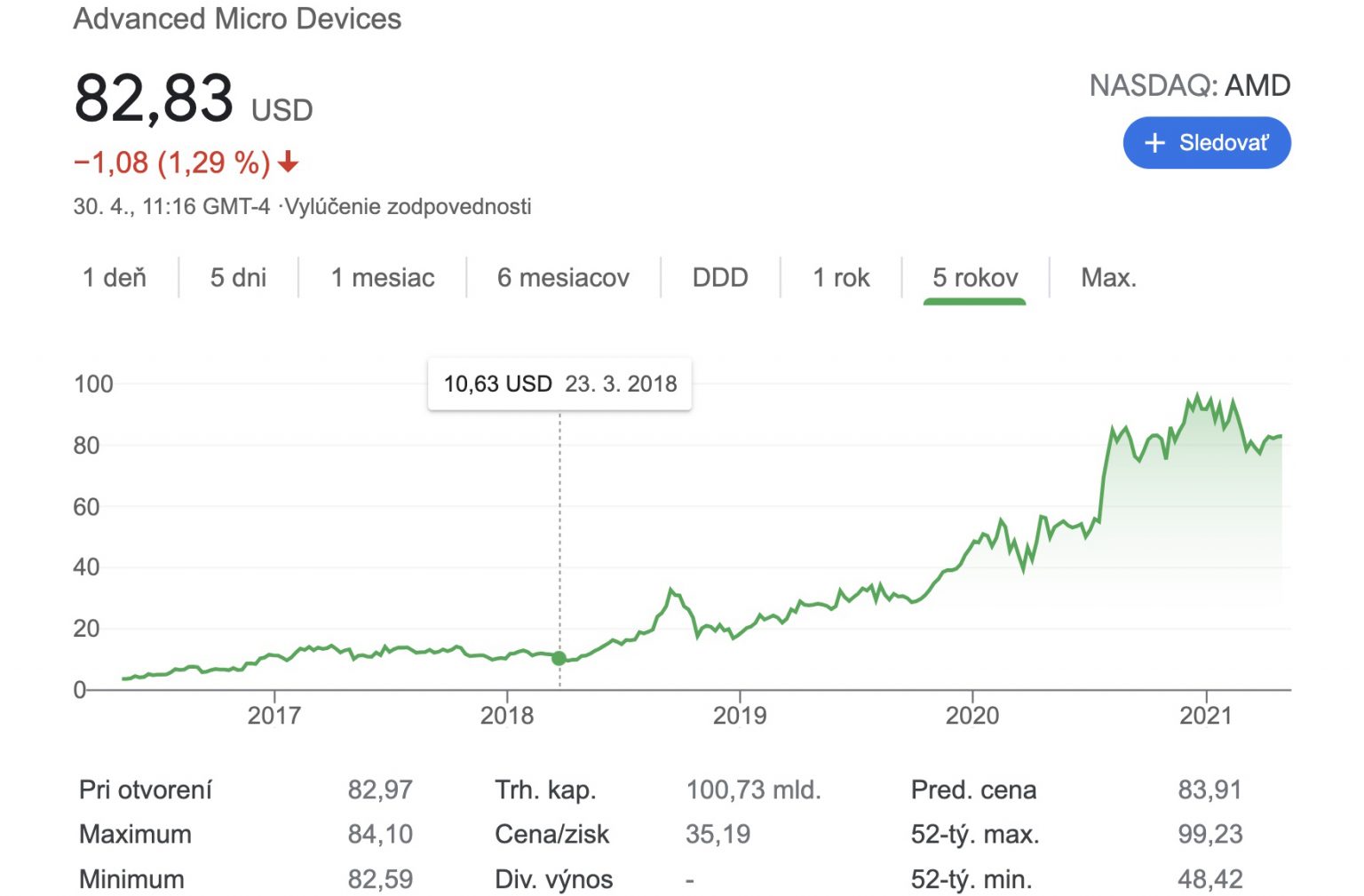The width and height of the screenshot is (1364, 896).
Task: Click the 82,59 minimum value
Action: (x=380, y=879)
